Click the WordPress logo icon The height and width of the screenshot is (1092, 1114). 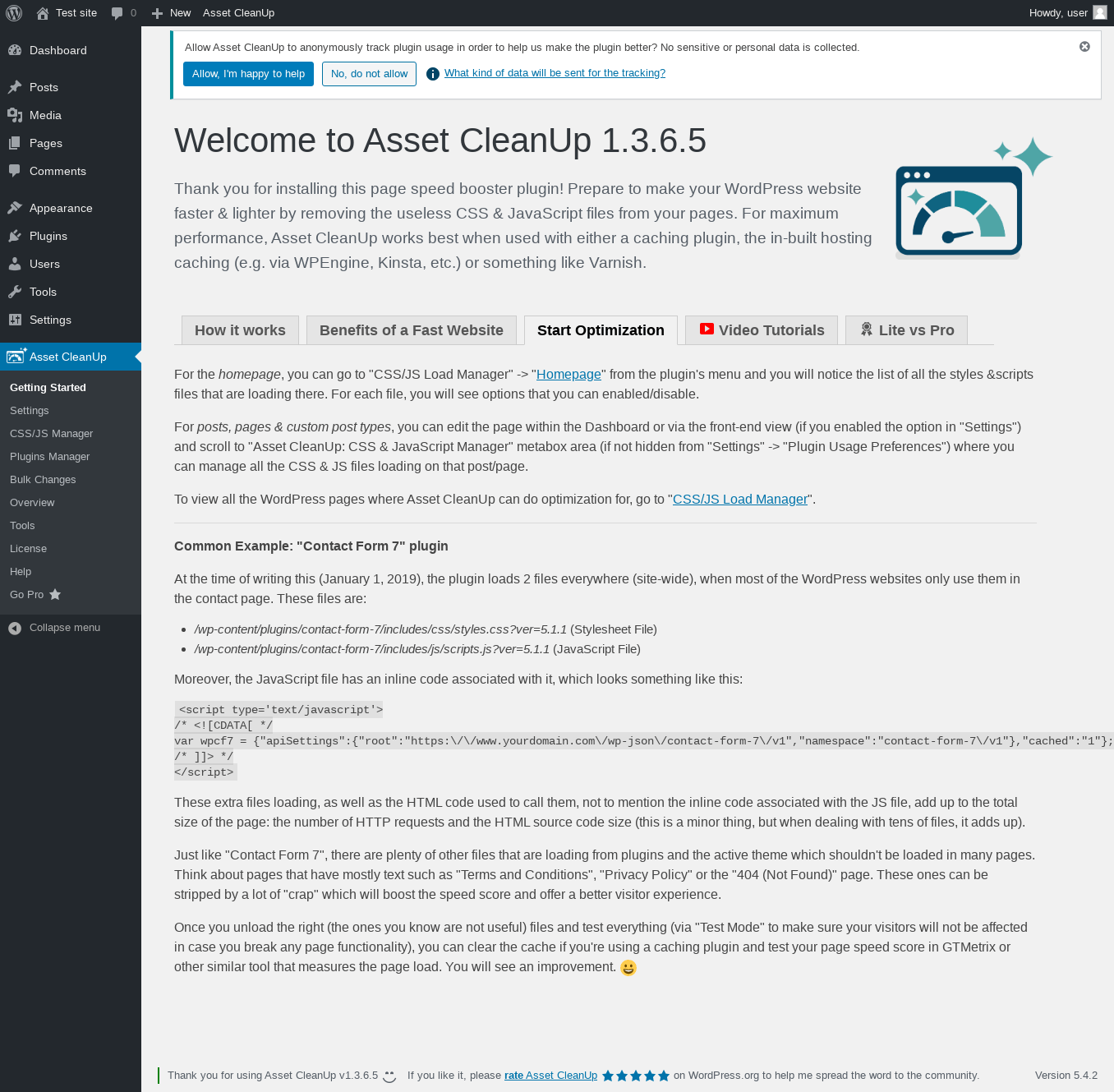(14, 13)
